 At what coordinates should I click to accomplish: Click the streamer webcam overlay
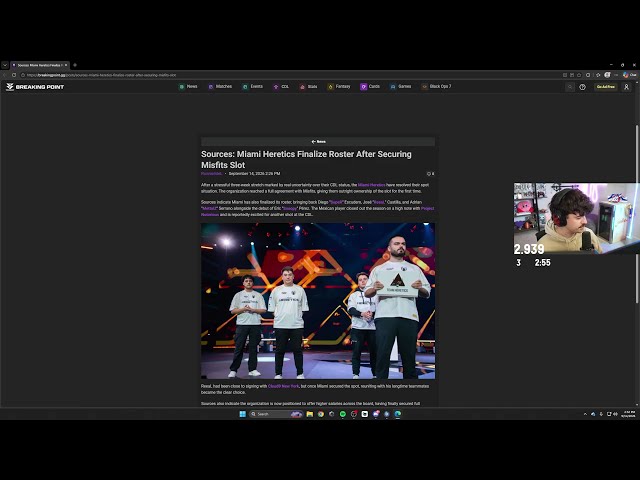click(x=576, y=218)
